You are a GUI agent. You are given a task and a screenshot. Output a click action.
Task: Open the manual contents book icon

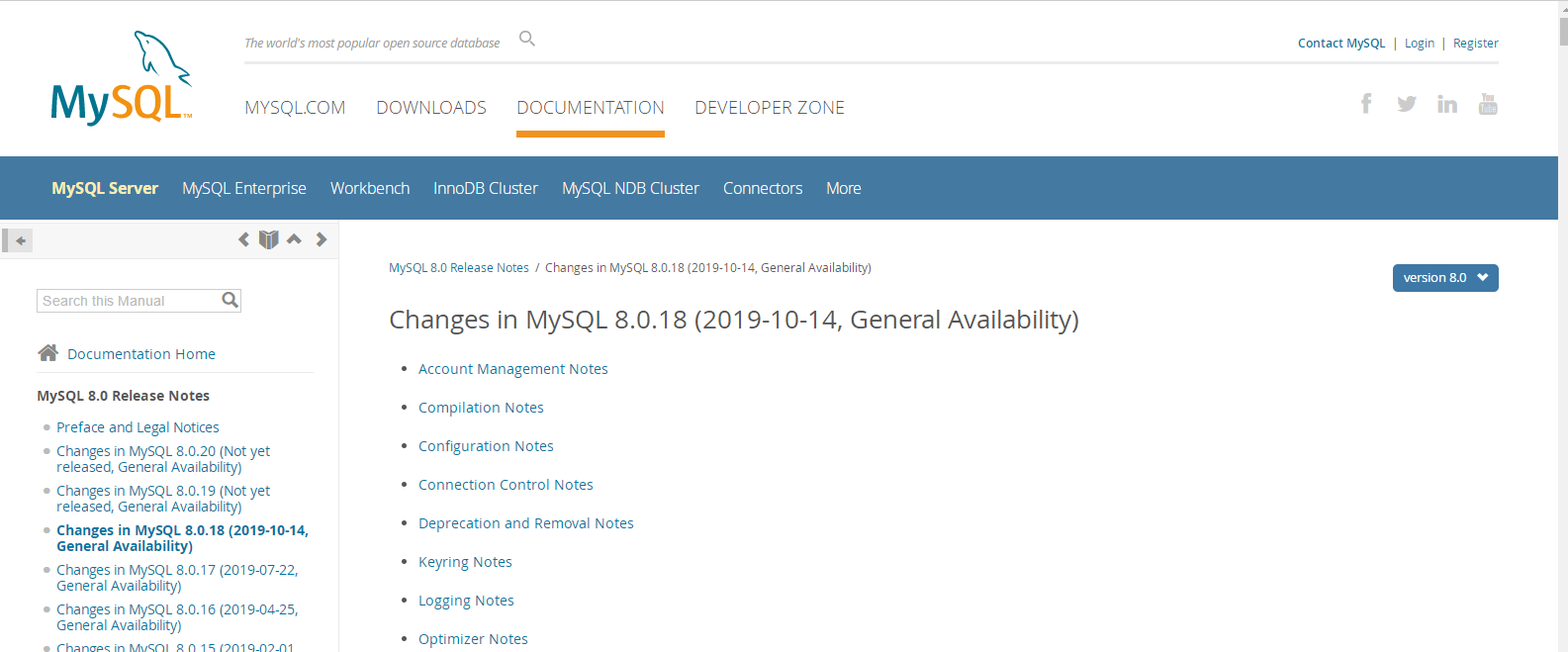268,239
